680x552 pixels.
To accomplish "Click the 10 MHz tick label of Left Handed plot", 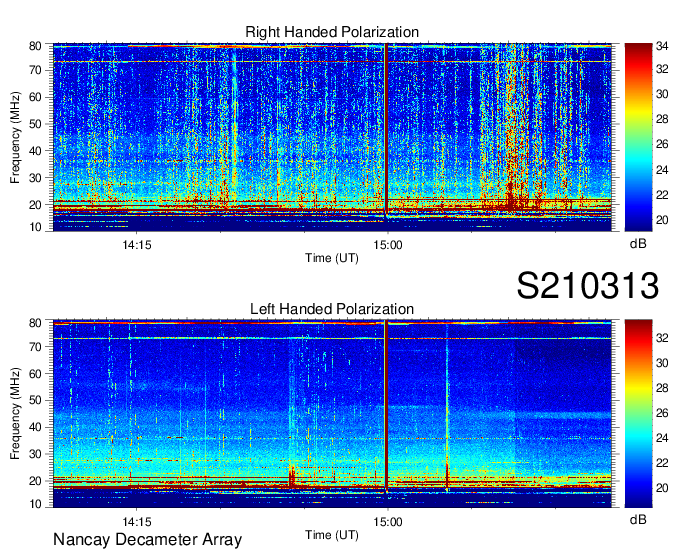I will 35,504.
